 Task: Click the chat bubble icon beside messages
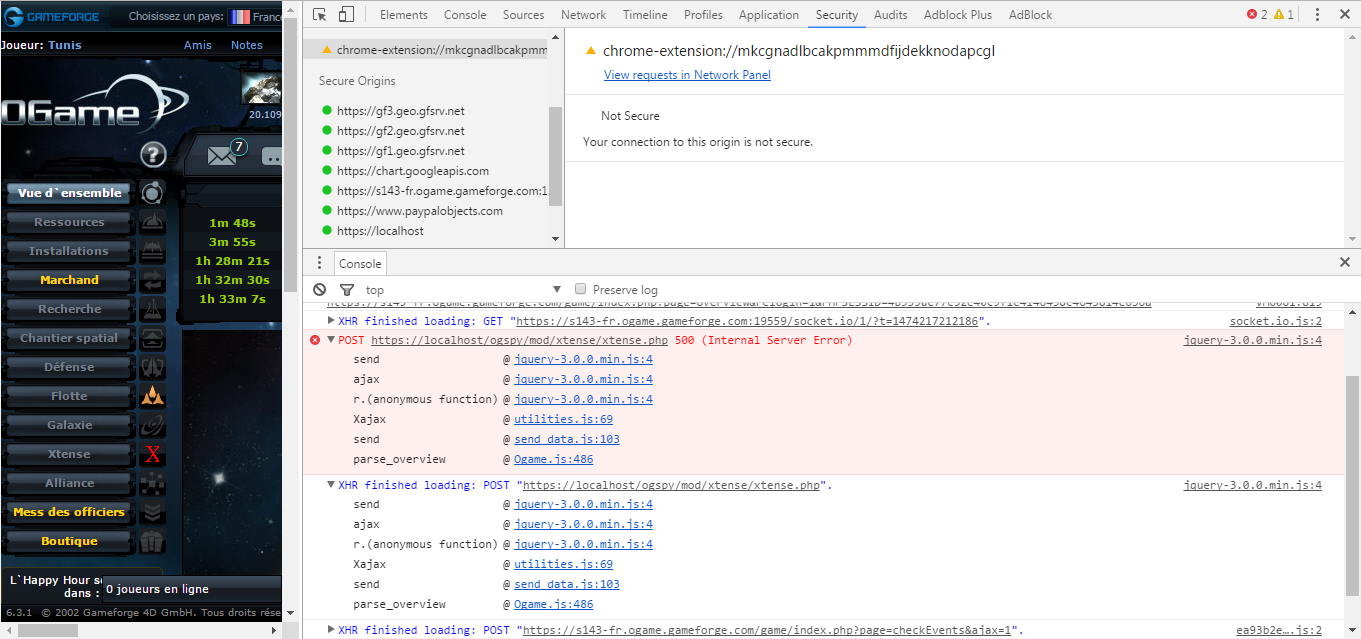click(x=273, y=156)
